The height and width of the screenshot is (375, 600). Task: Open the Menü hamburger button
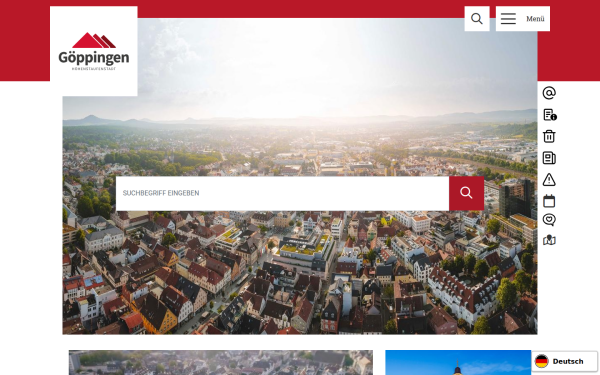click(523, 18)
